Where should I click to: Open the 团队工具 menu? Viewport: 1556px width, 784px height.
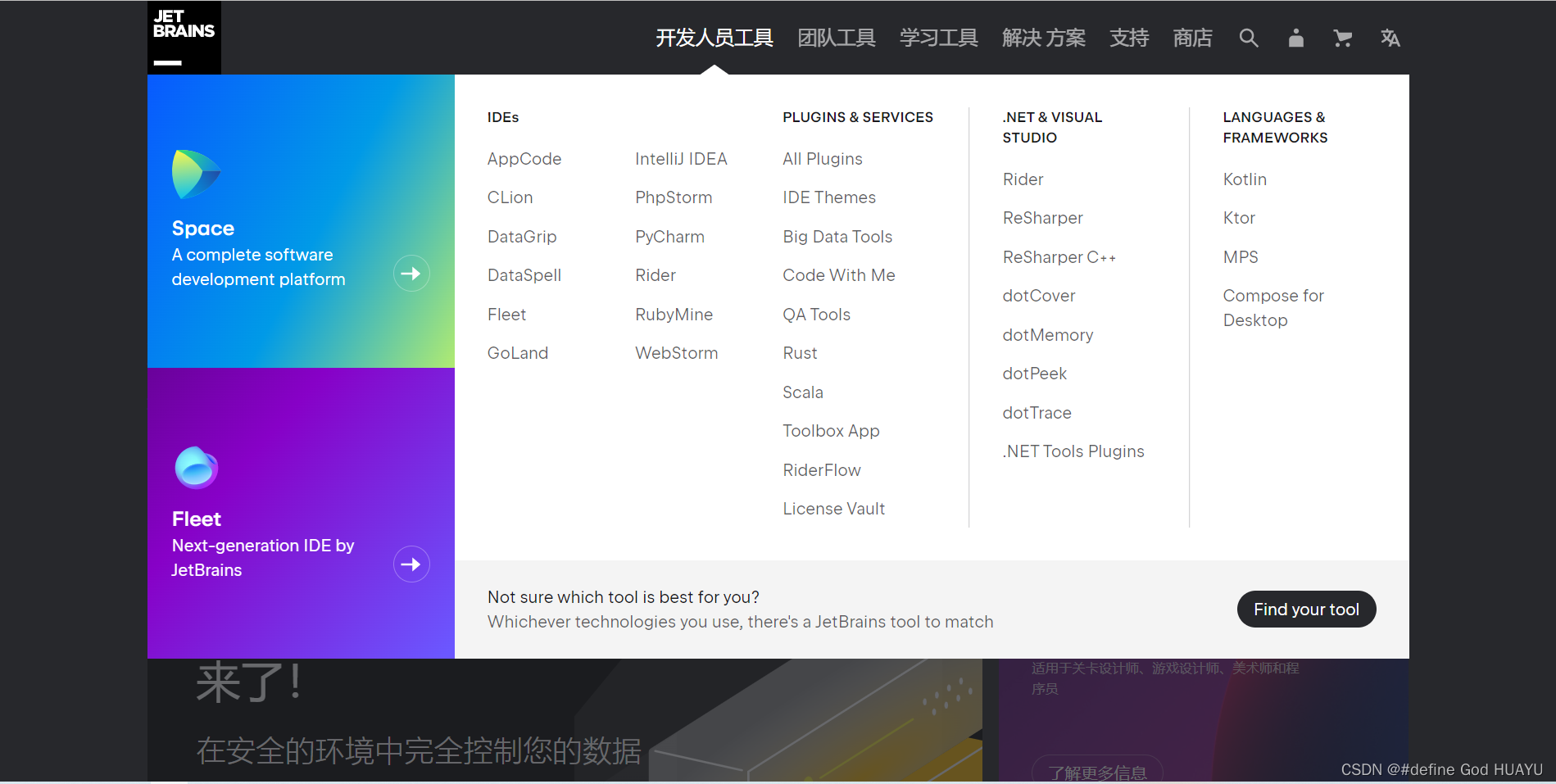point(837,38)
